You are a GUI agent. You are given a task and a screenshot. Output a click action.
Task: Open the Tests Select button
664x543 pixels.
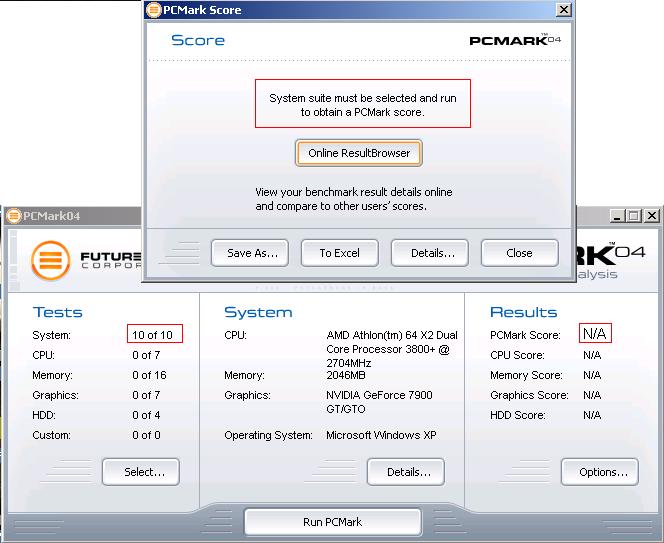pos(141,472)
